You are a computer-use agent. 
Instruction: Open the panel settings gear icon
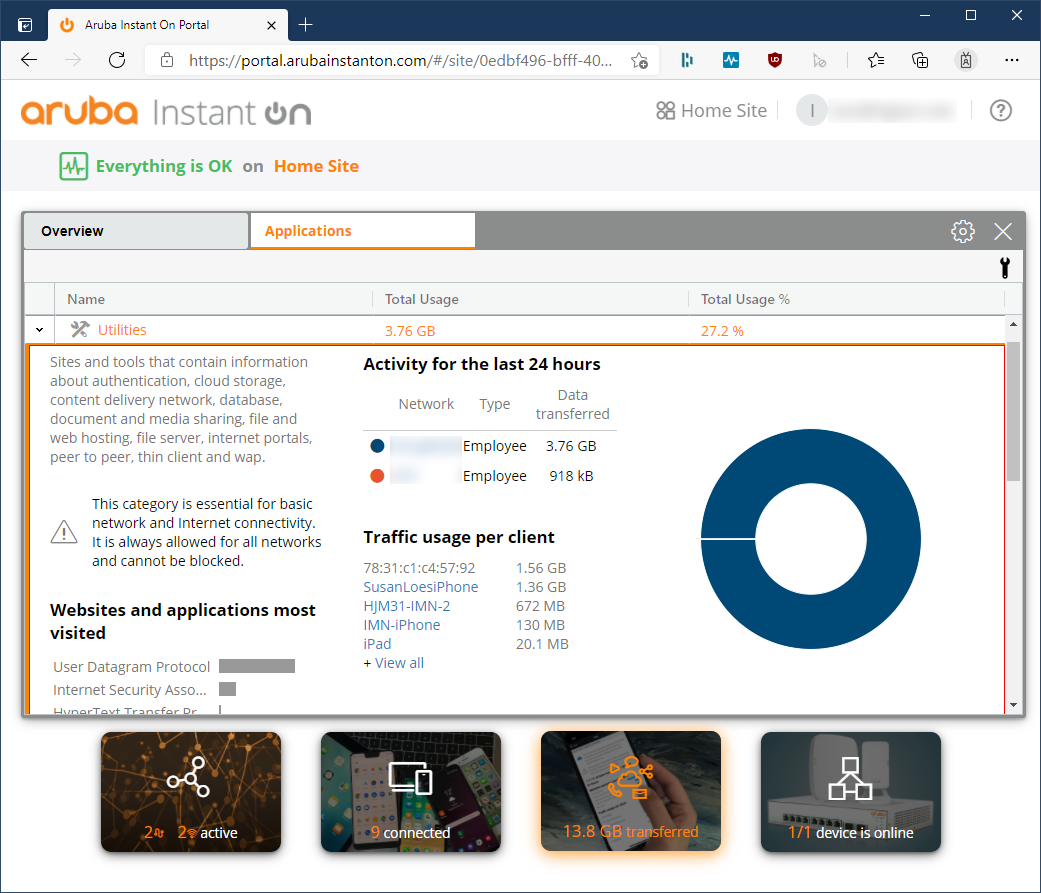tap(963, 231)
